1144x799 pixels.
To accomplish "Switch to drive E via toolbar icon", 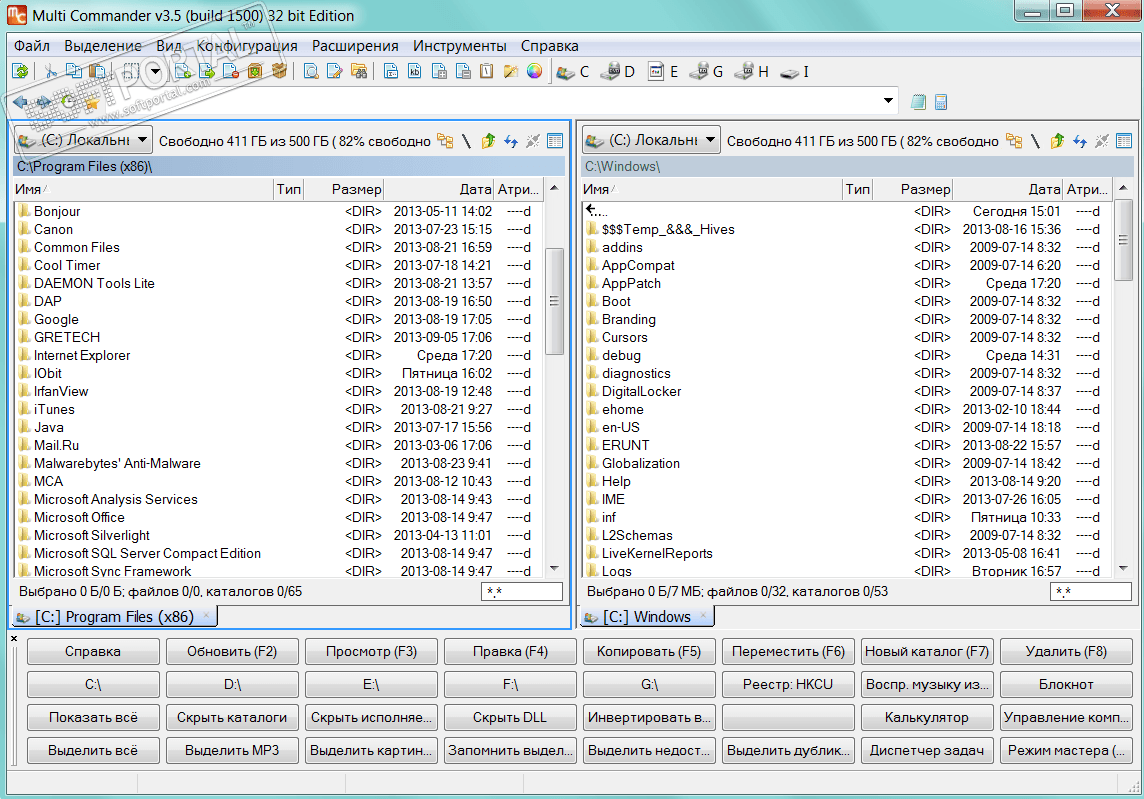I will (663, 72).
